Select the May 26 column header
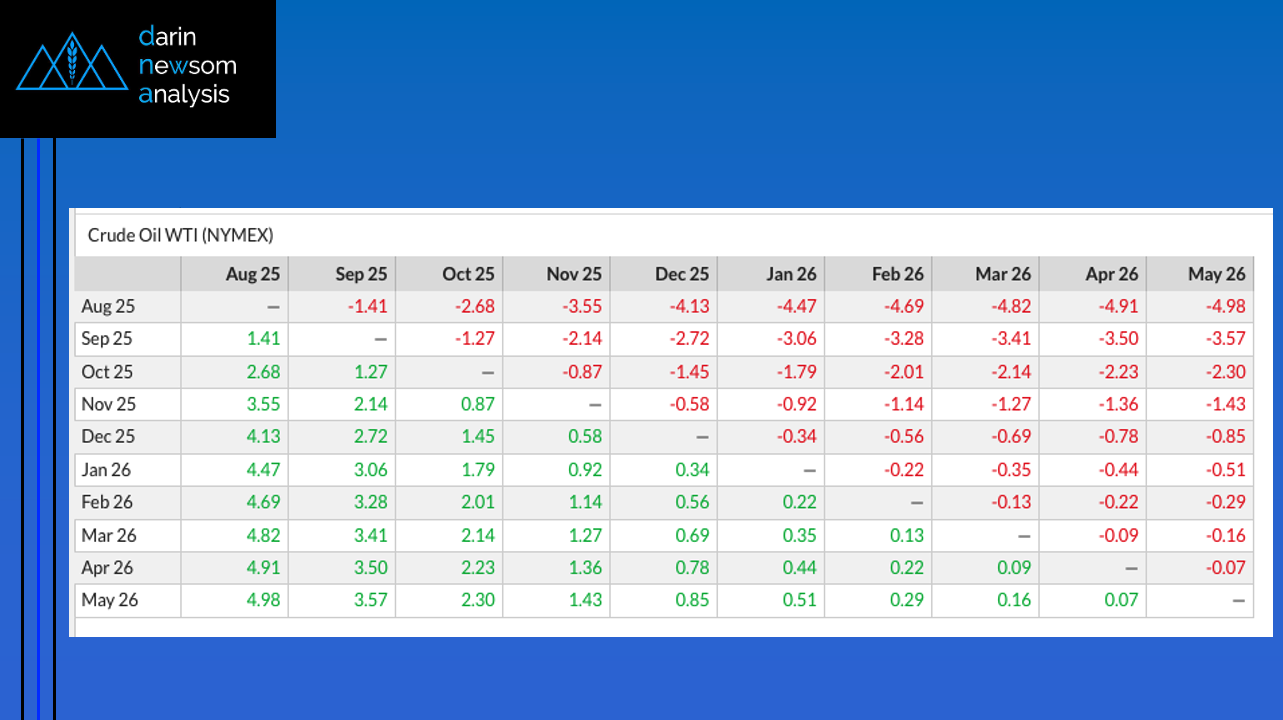Image resolution: width=1283 pixels, height=720 pixels. [1216, 274]
